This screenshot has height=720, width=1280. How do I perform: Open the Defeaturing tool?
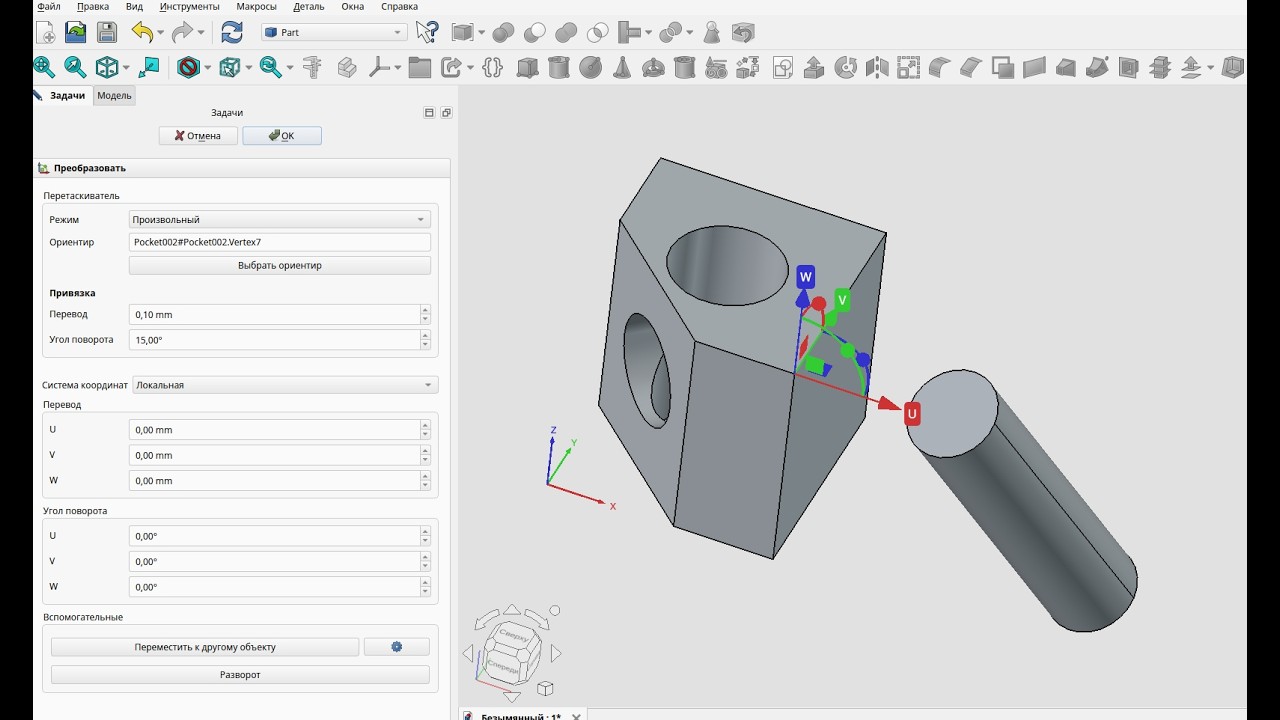(x=743, y=32)
